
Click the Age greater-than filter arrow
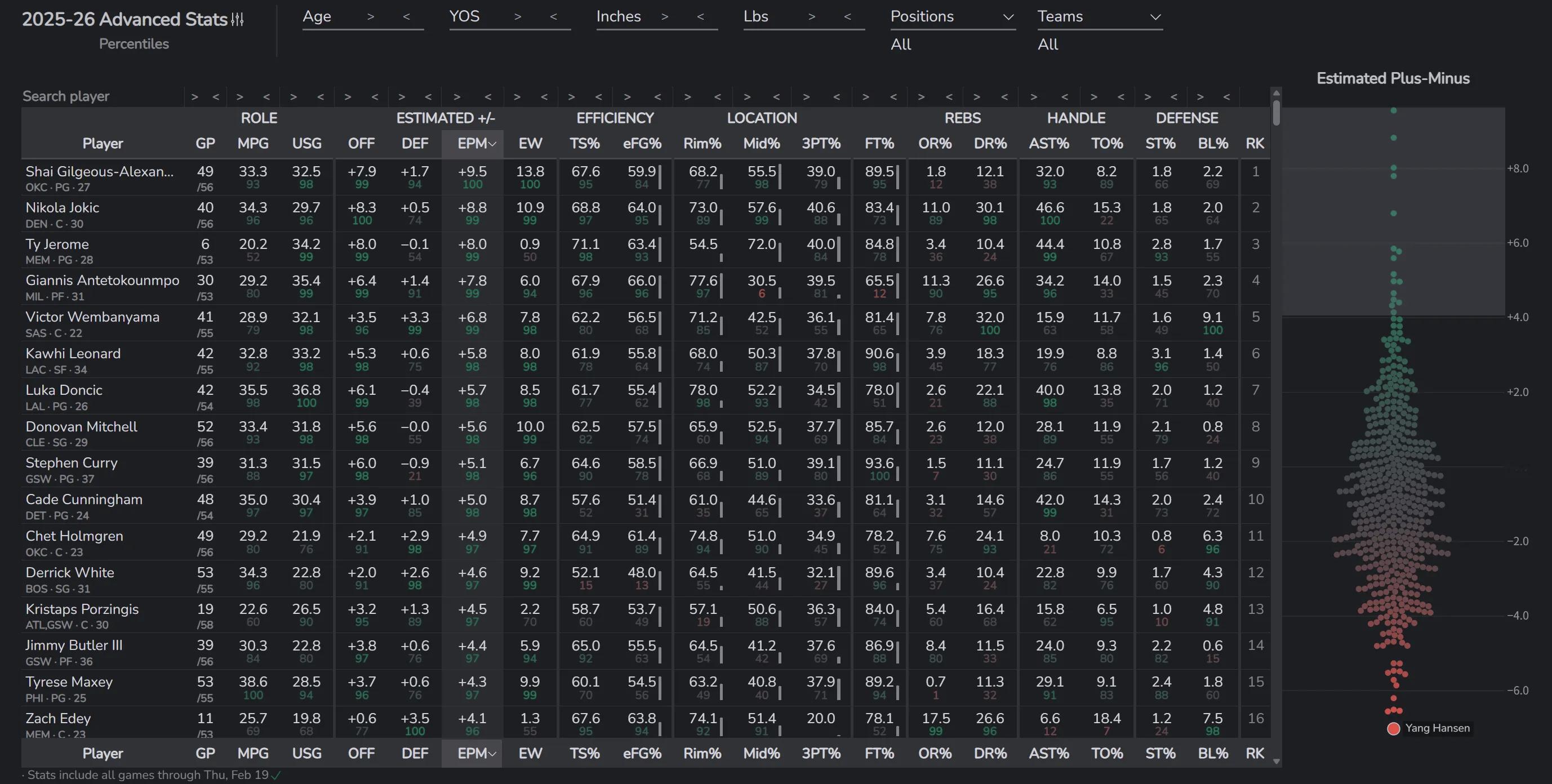[371, 17]
